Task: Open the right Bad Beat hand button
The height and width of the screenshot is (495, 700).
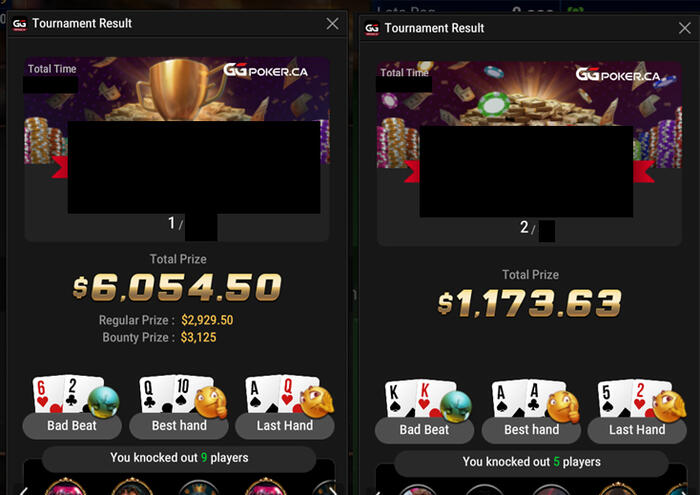Action: click(424, 430)
